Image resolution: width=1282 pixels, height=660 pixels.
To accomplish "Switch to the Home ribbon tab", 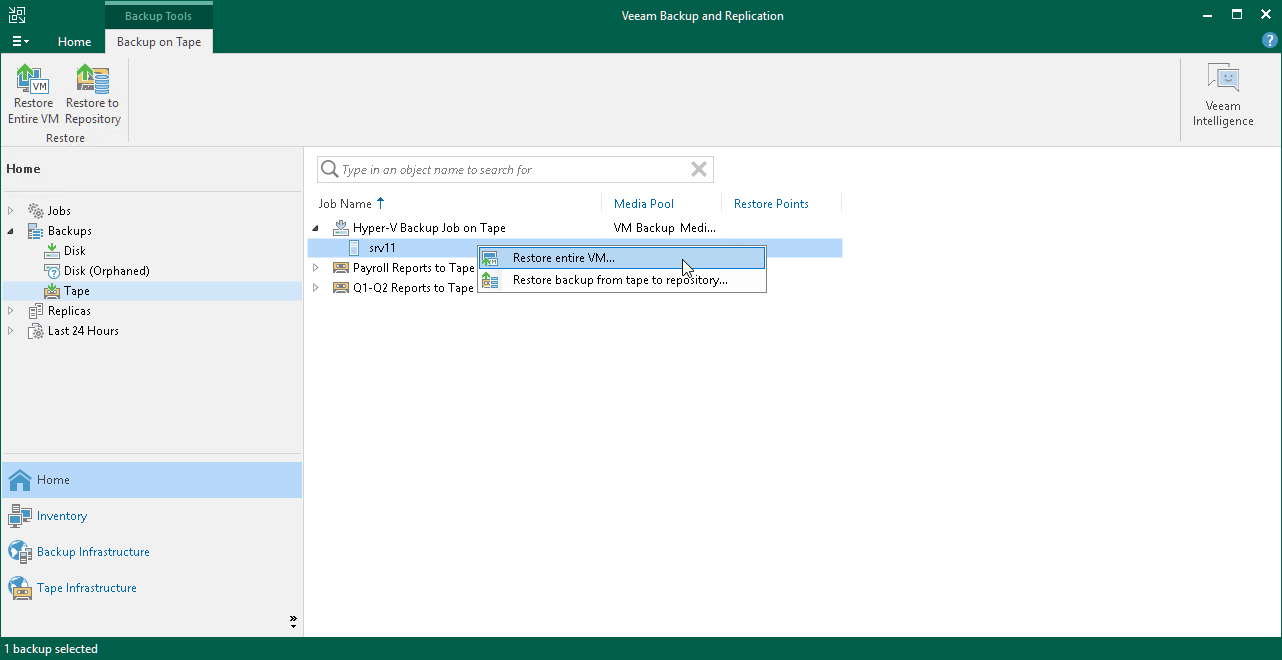I will [74, 42].
